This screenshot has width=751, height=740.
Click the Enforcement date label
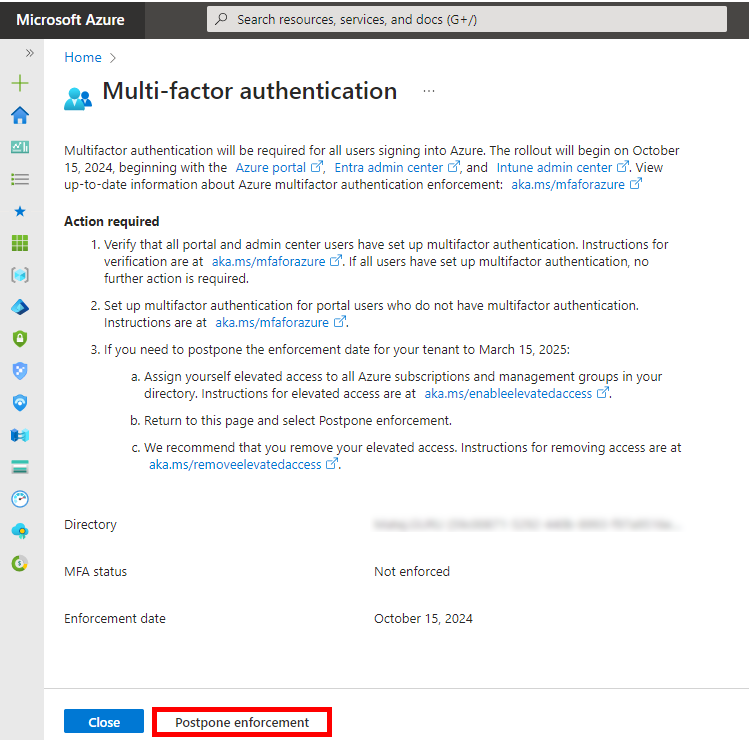(x=115, y=618)
